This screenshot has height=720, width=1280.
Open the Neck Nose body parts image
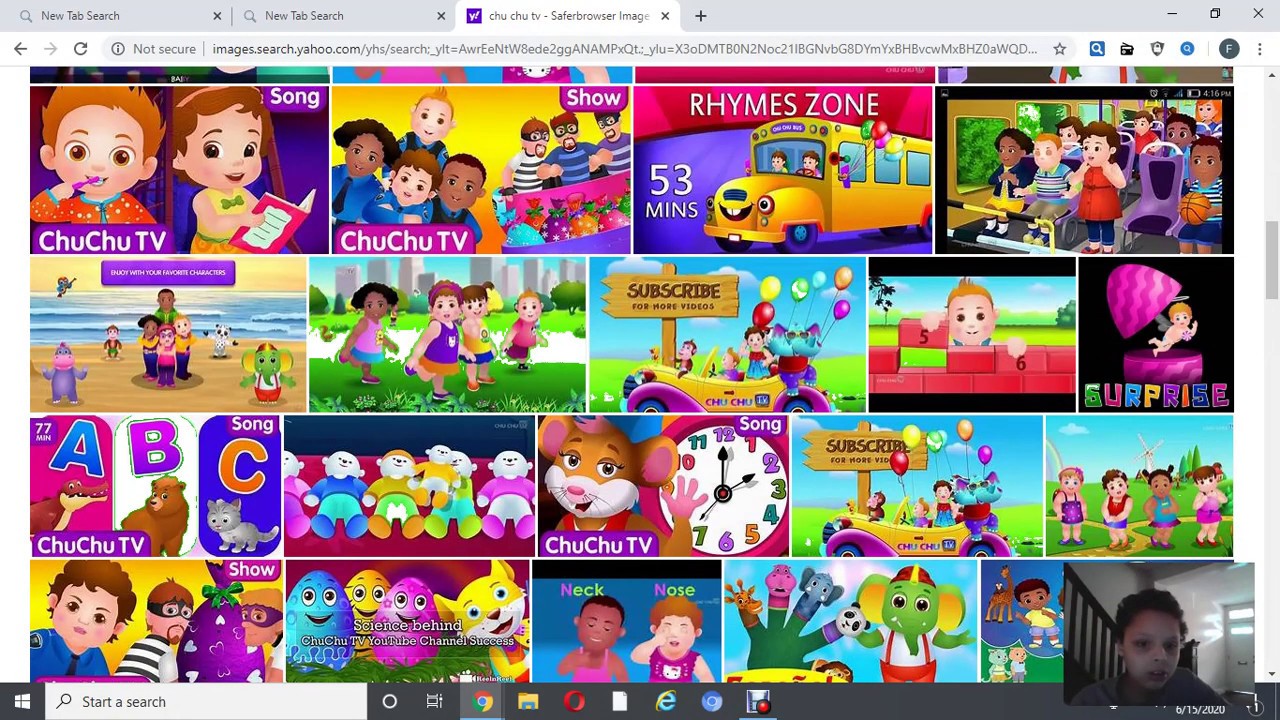tap(626, 621)
